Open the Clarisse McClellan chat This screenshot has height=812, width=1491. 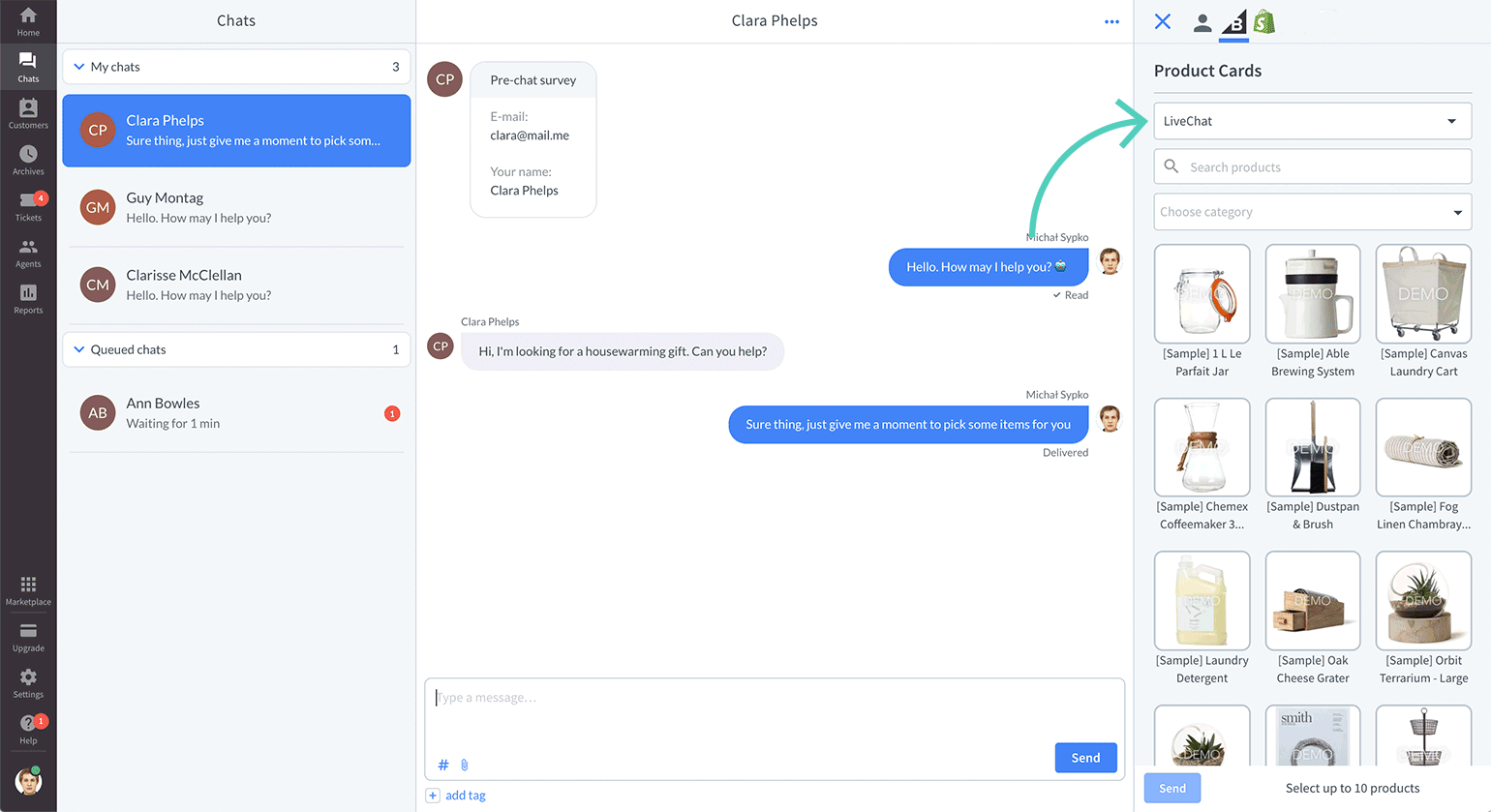tap(236, 285)
